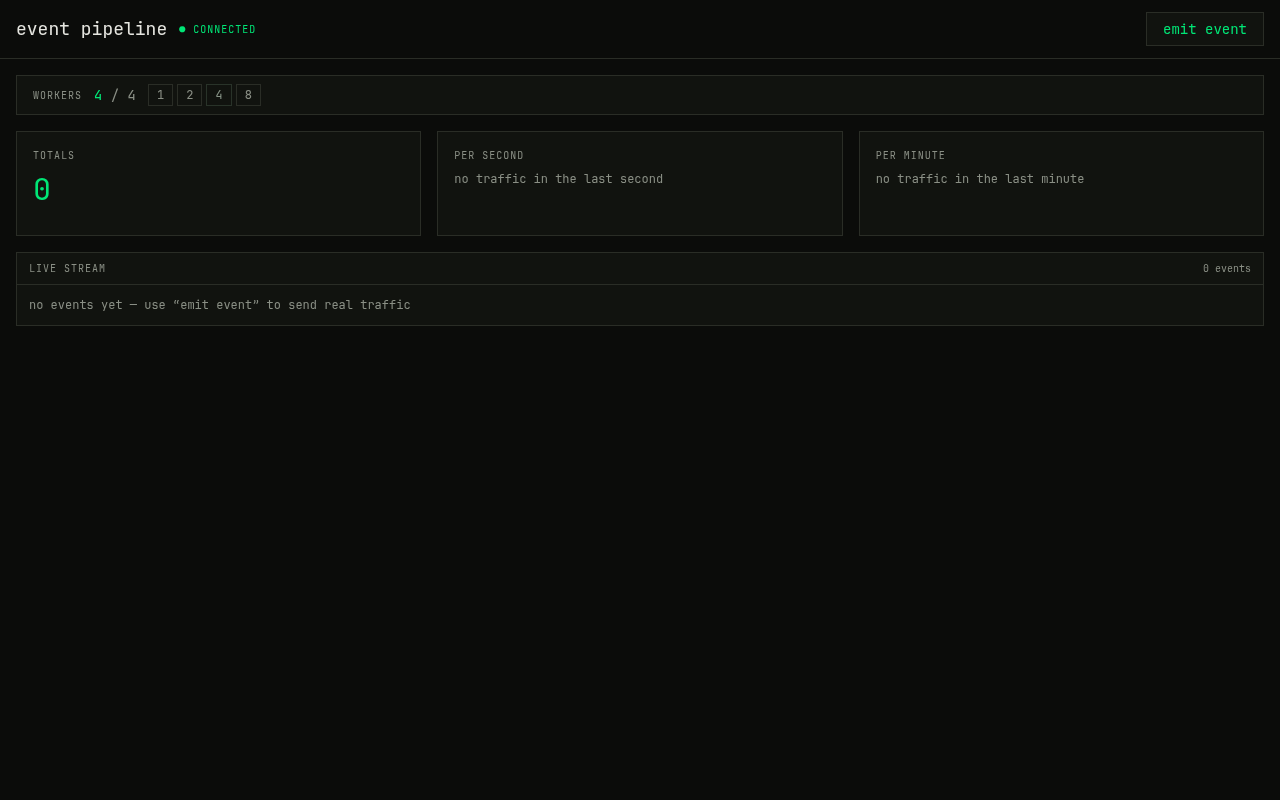Screen dimensions: 1280x800
Task: Click the green connected status dot
Action: click(x=182, y=29)
